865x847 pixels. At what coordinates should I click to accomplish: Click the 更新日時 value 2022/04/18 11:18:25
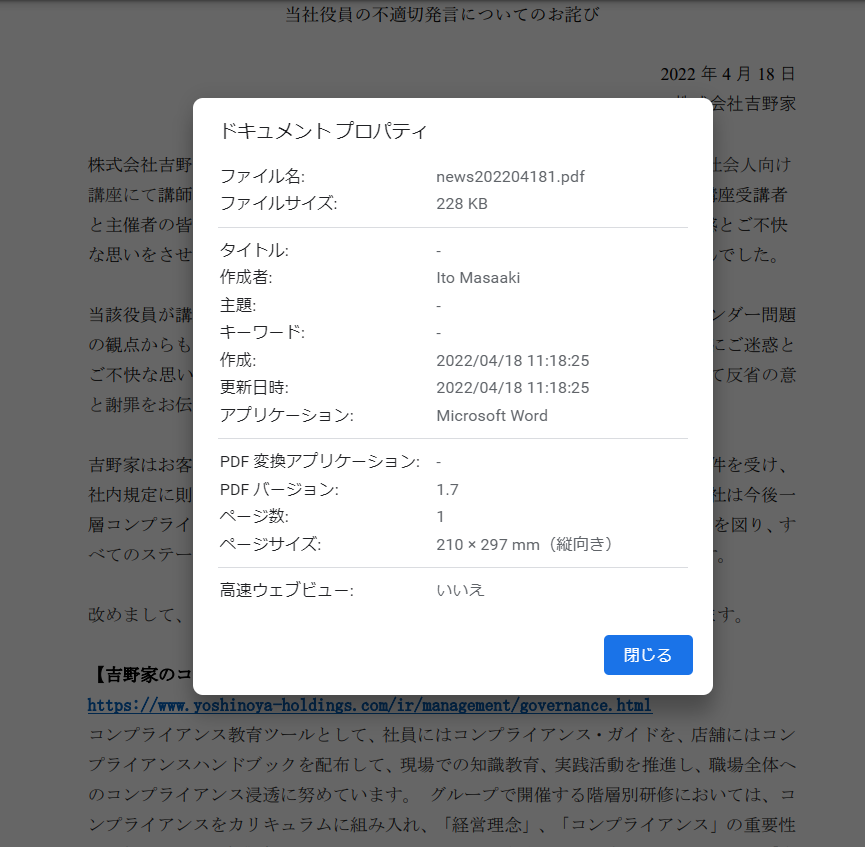[512, 387]
